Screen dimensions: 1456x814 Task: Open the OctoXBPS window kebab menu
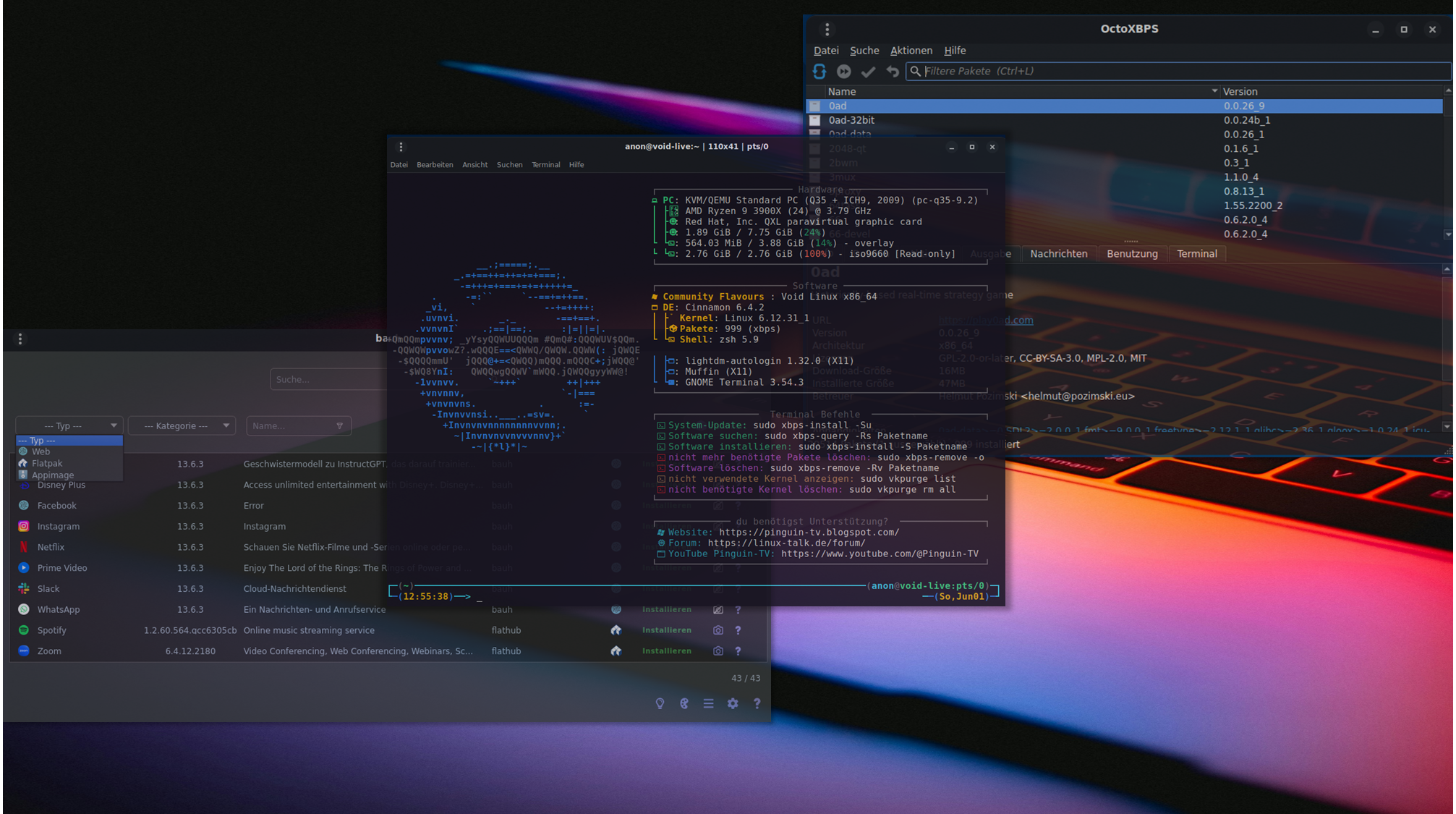click(x=827, y=29)
